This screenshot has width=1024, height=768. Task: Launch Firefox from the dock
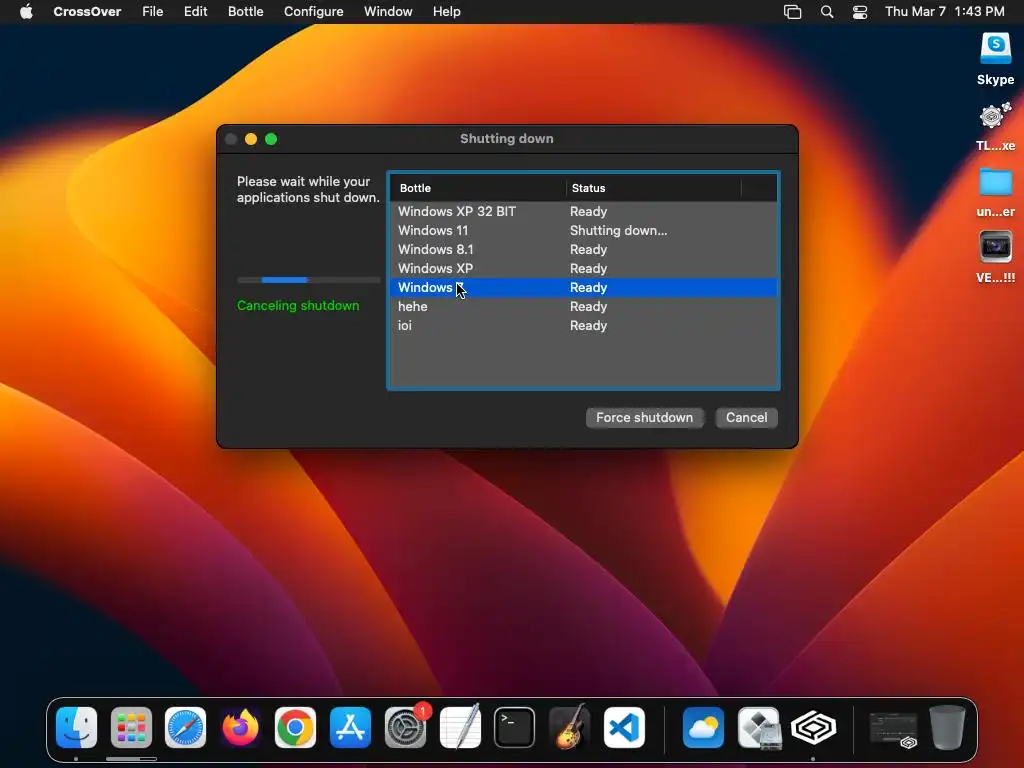coord(240,727)
